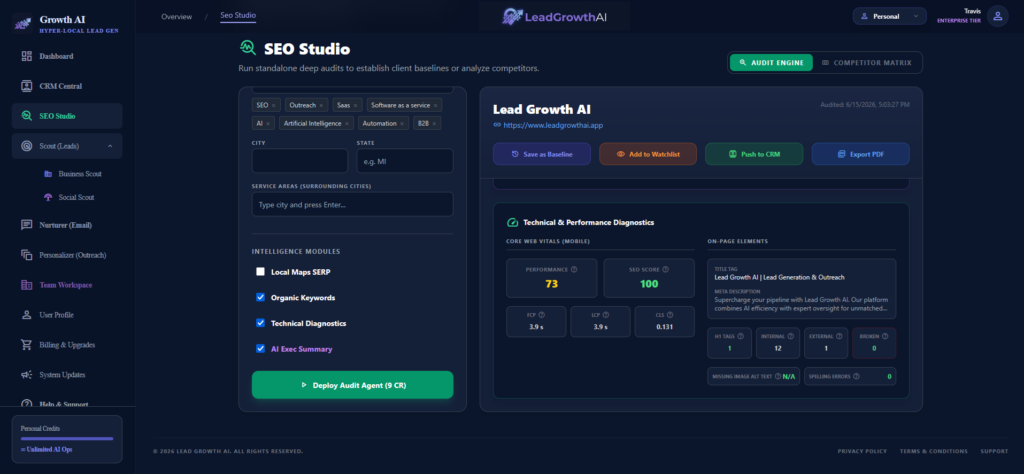
Task: Click the SEO Studio heading magnifier icon
Action: (248, 48)
